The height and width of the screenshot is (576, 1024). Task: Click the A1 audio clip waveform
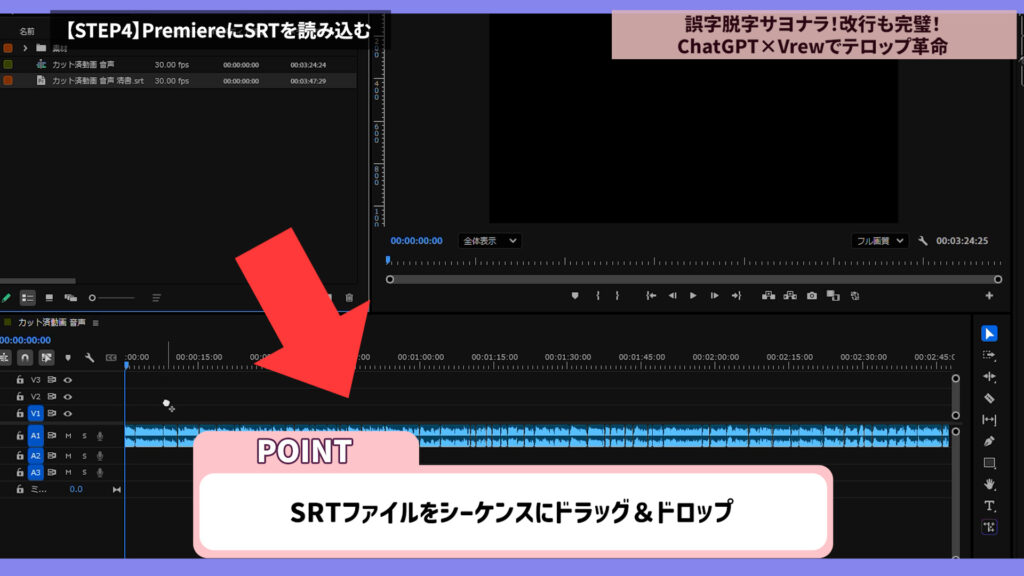click(537, 436)
